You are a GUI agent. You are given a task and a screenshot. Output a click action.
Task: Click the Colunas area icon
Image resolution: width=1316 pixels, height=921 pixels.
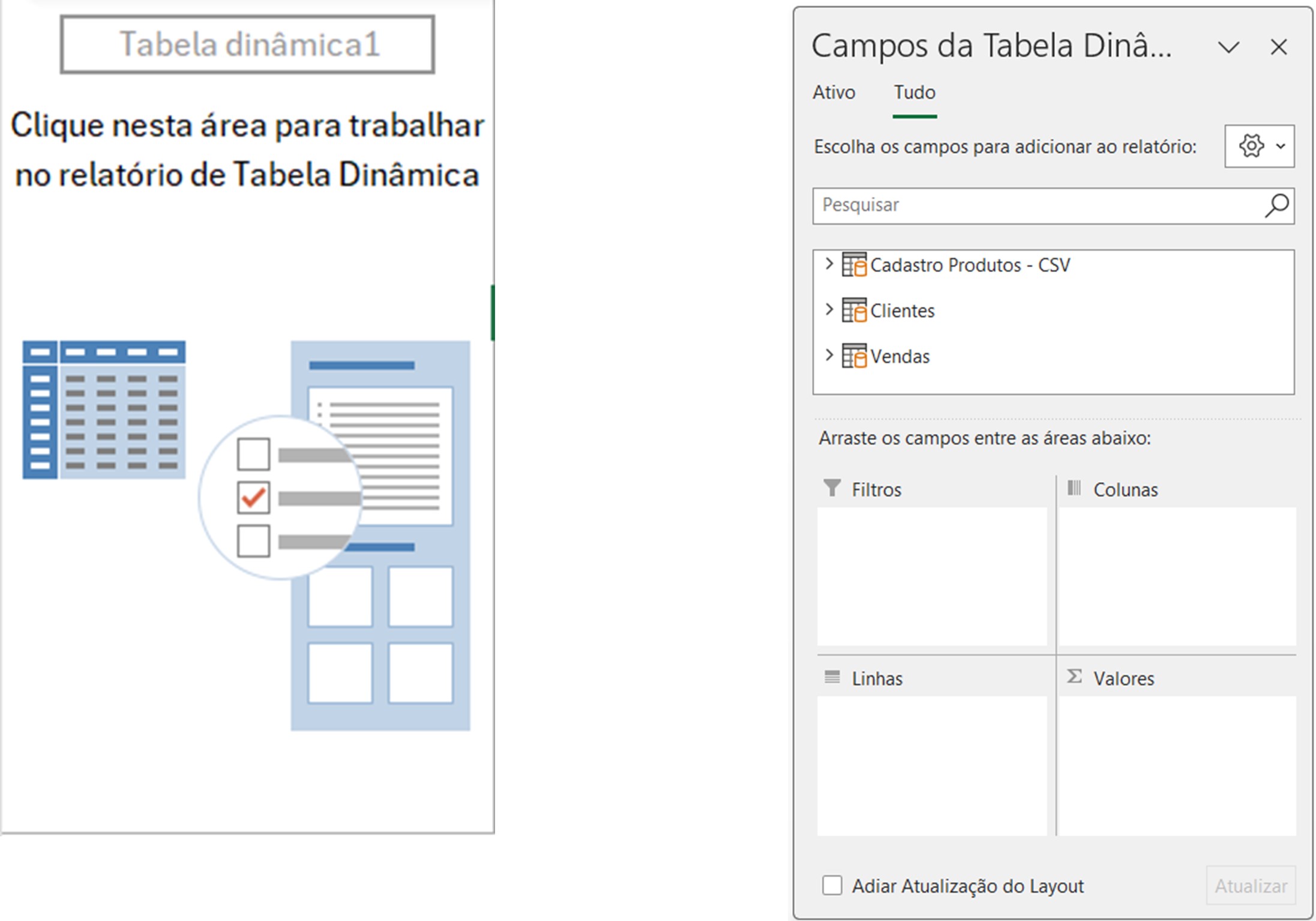coord(1074,488)
